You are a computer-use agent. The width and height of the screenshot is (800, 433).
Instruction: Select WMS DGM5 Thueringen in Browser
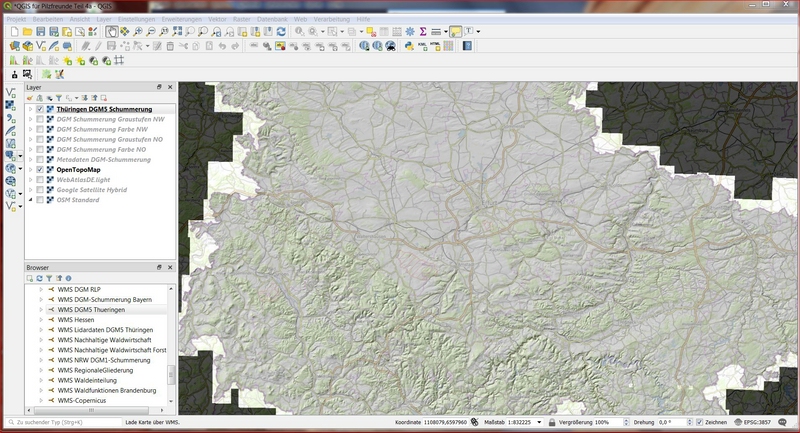(x=91, y=310)
